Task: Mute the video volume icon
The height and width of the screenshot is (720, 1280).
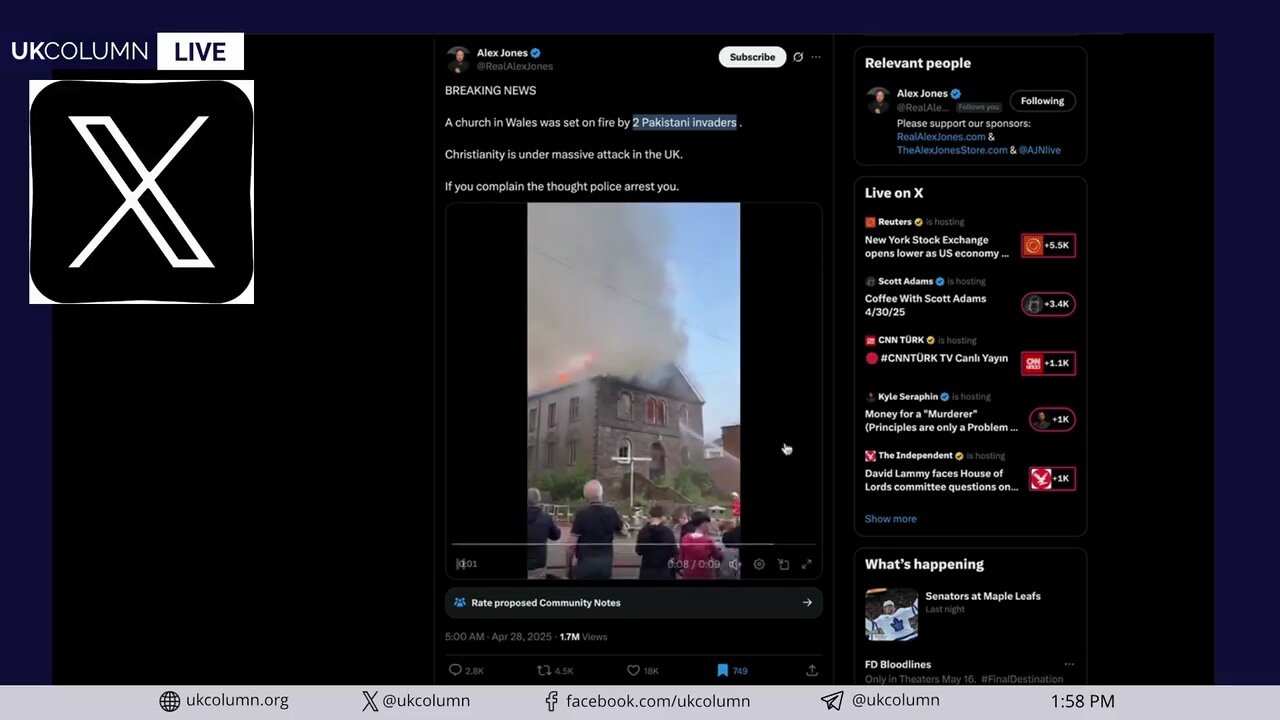Action: 734,564
